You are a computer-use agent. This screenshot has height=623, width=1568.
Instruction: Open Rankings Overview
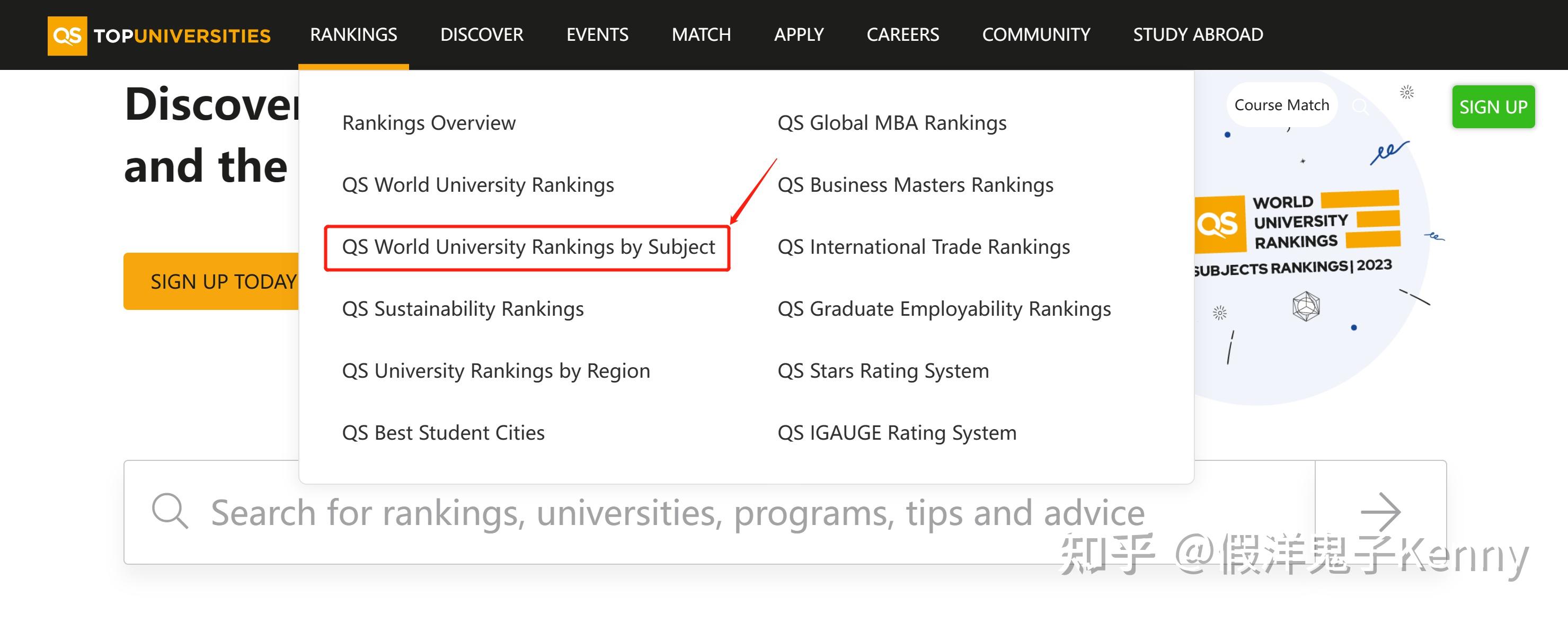pos(428,122)
